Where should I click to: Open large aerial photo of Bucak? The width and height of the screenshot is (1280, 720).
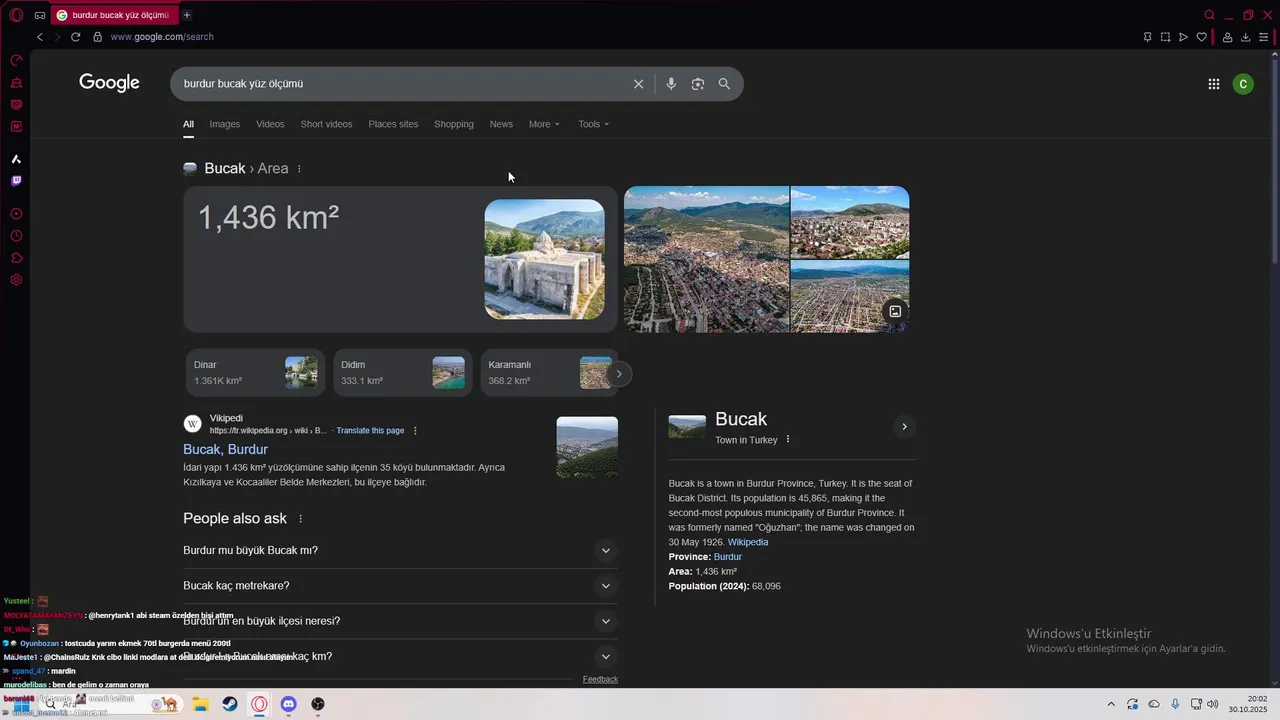706,259
